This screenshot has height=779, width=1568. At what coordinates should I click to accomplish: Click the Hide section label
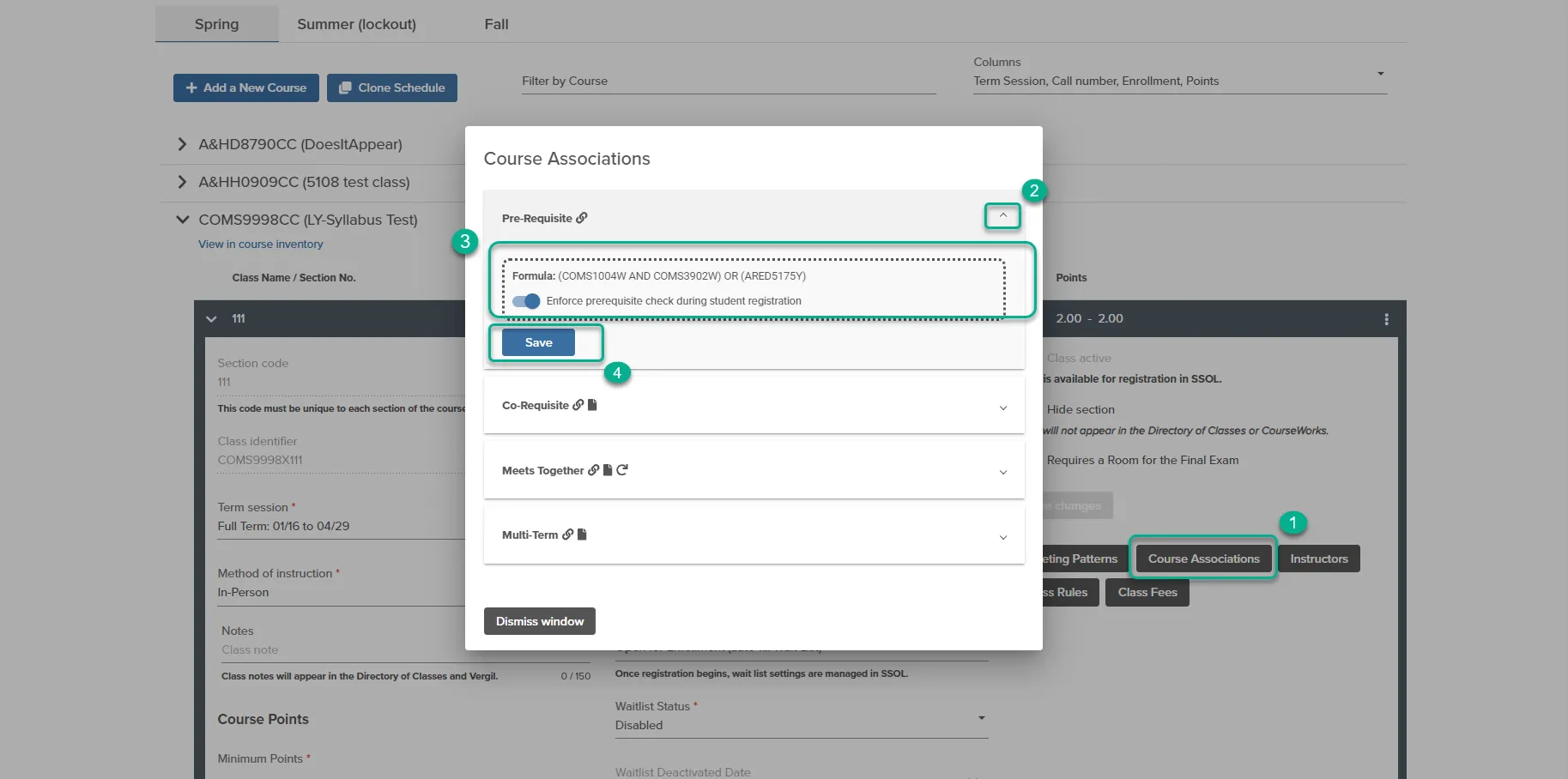point(1081,409)
